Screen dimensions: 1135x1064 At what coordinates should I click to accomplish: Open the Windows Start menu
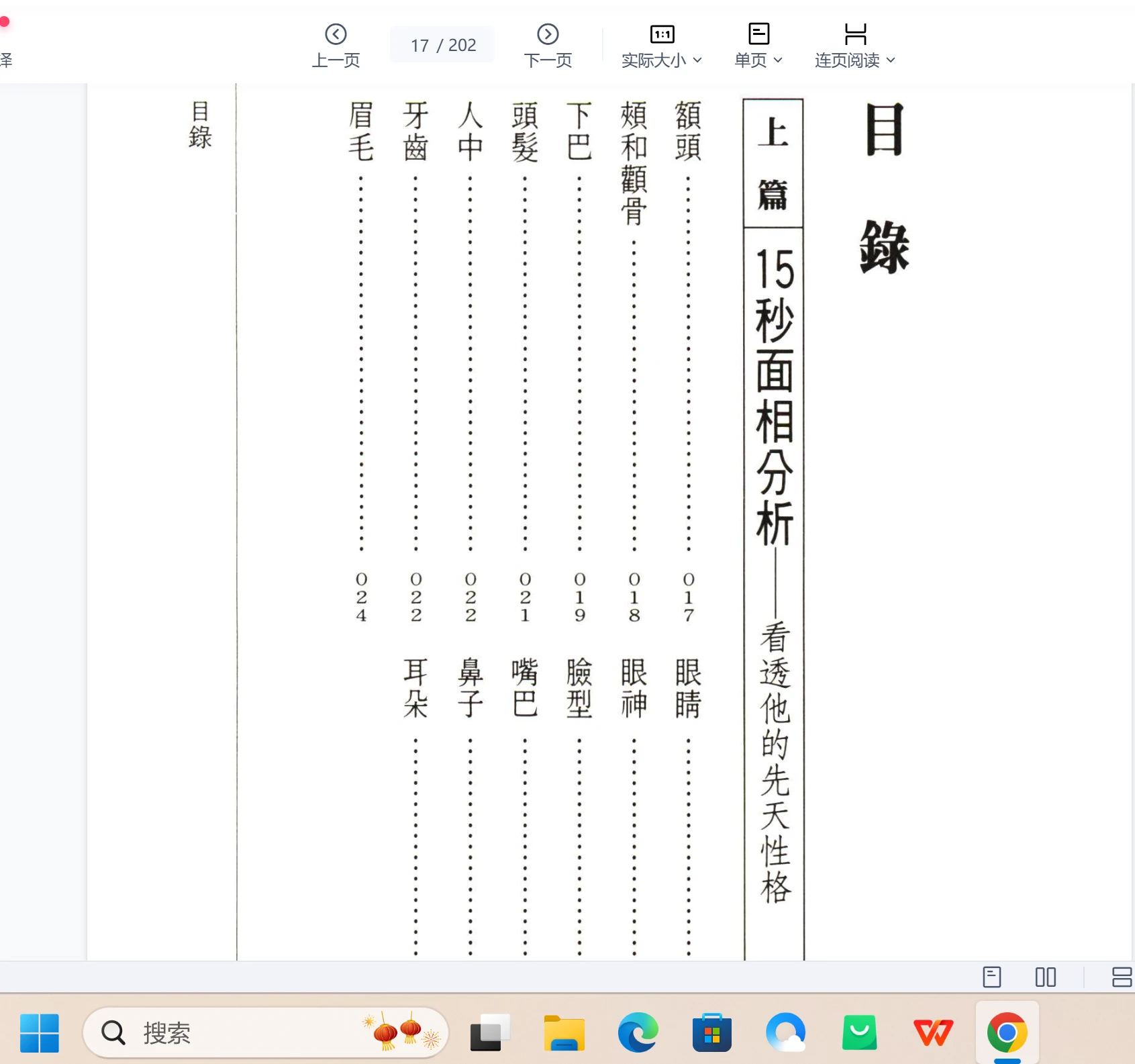coord(40,1032)
